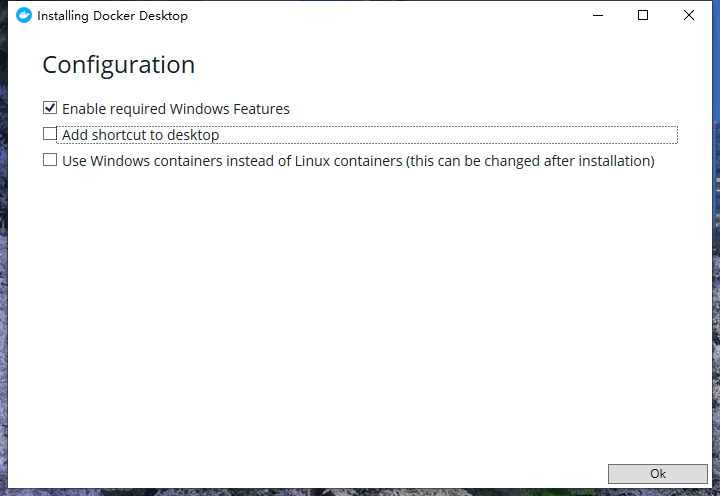Select the "Add shortcut to desktop" label text
720x496 pixels.
point(140,135)
